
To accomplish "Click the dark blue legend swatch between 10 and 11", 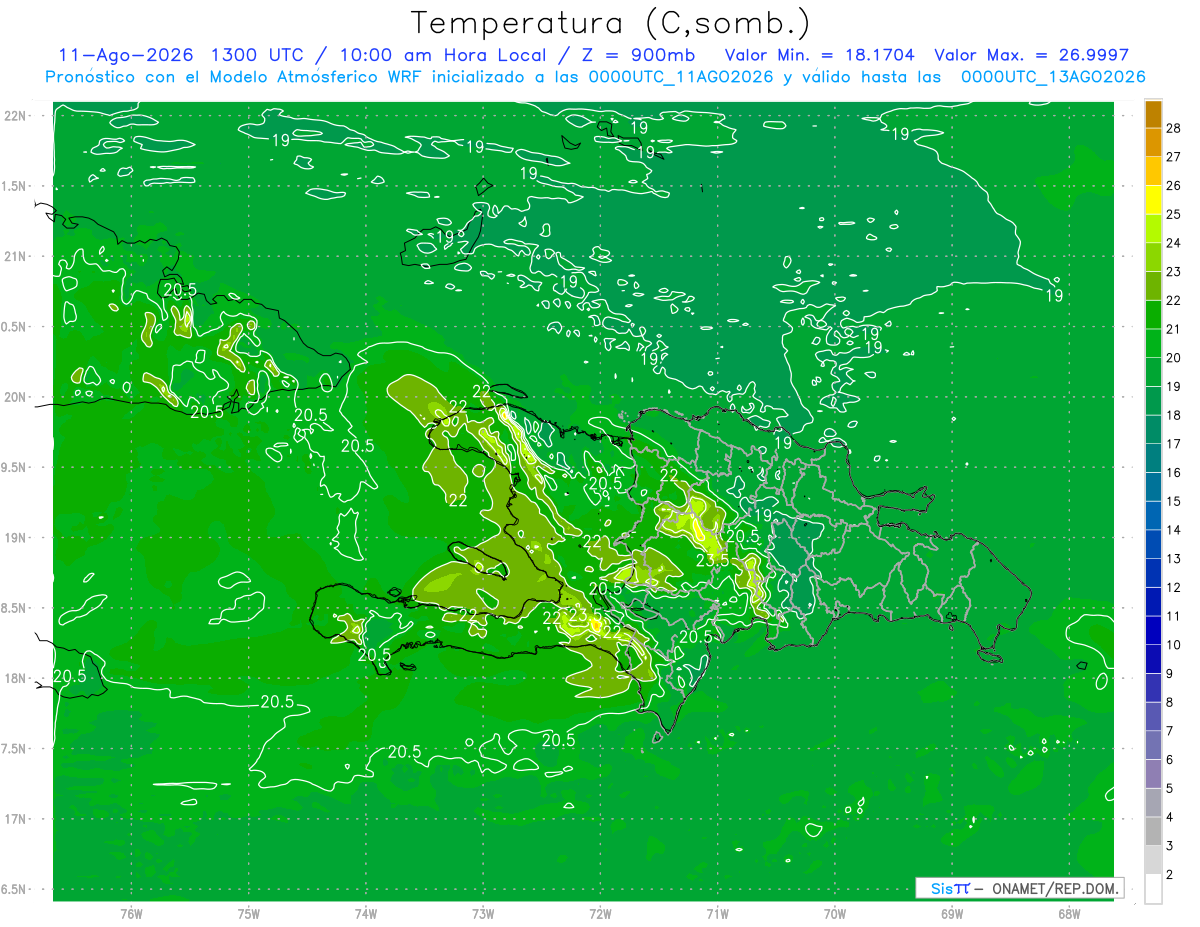I will coord(1153,630).
